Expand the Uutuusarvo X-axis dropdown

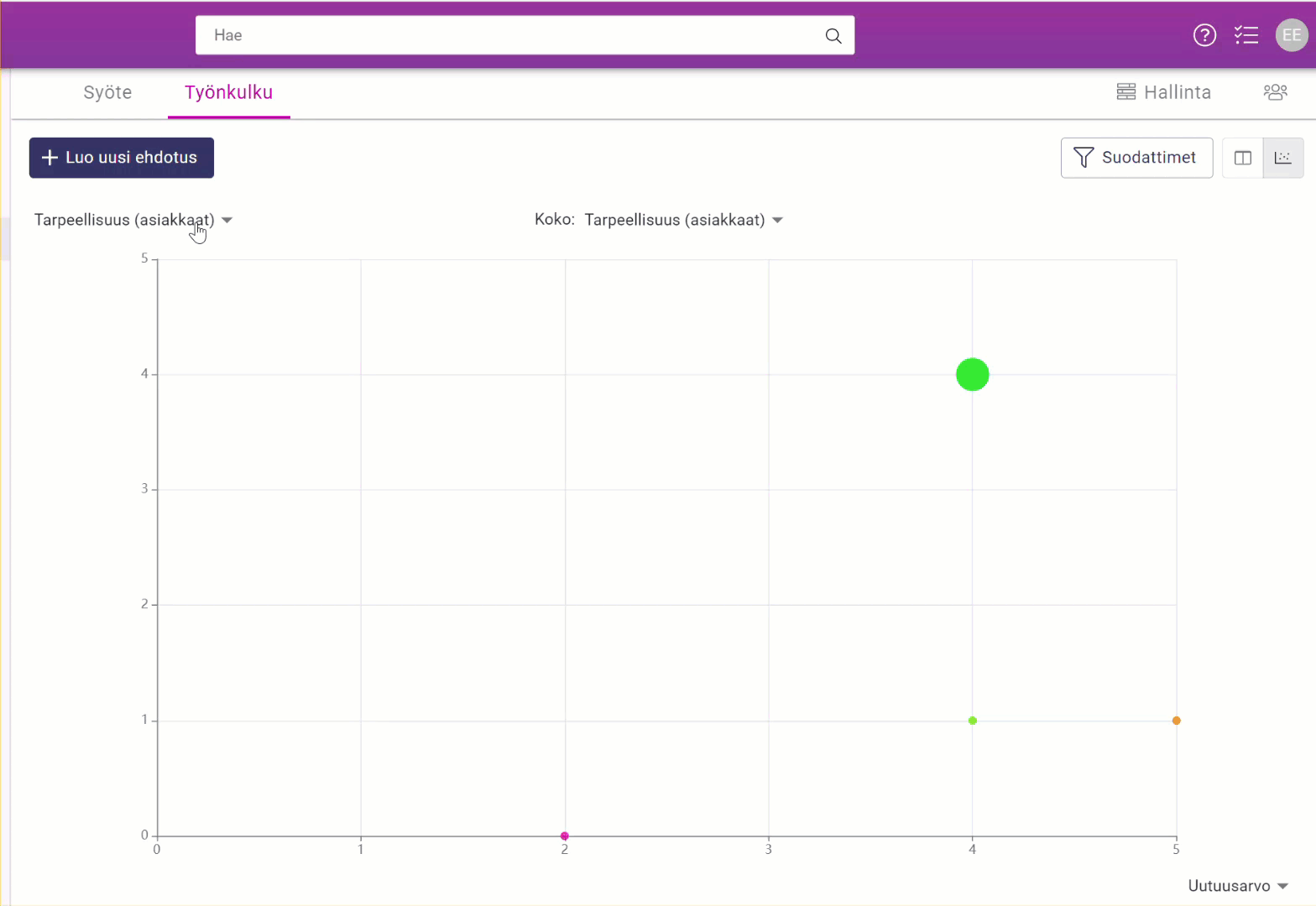coord(1238,886)
